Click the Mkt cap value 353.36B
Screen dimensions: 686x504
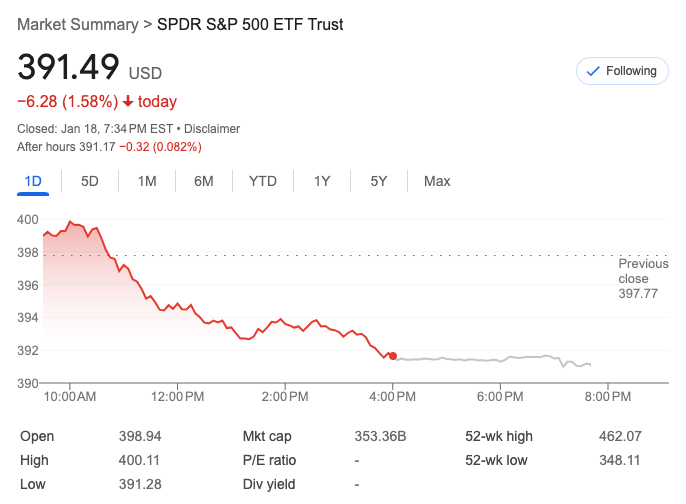[379, 436]
